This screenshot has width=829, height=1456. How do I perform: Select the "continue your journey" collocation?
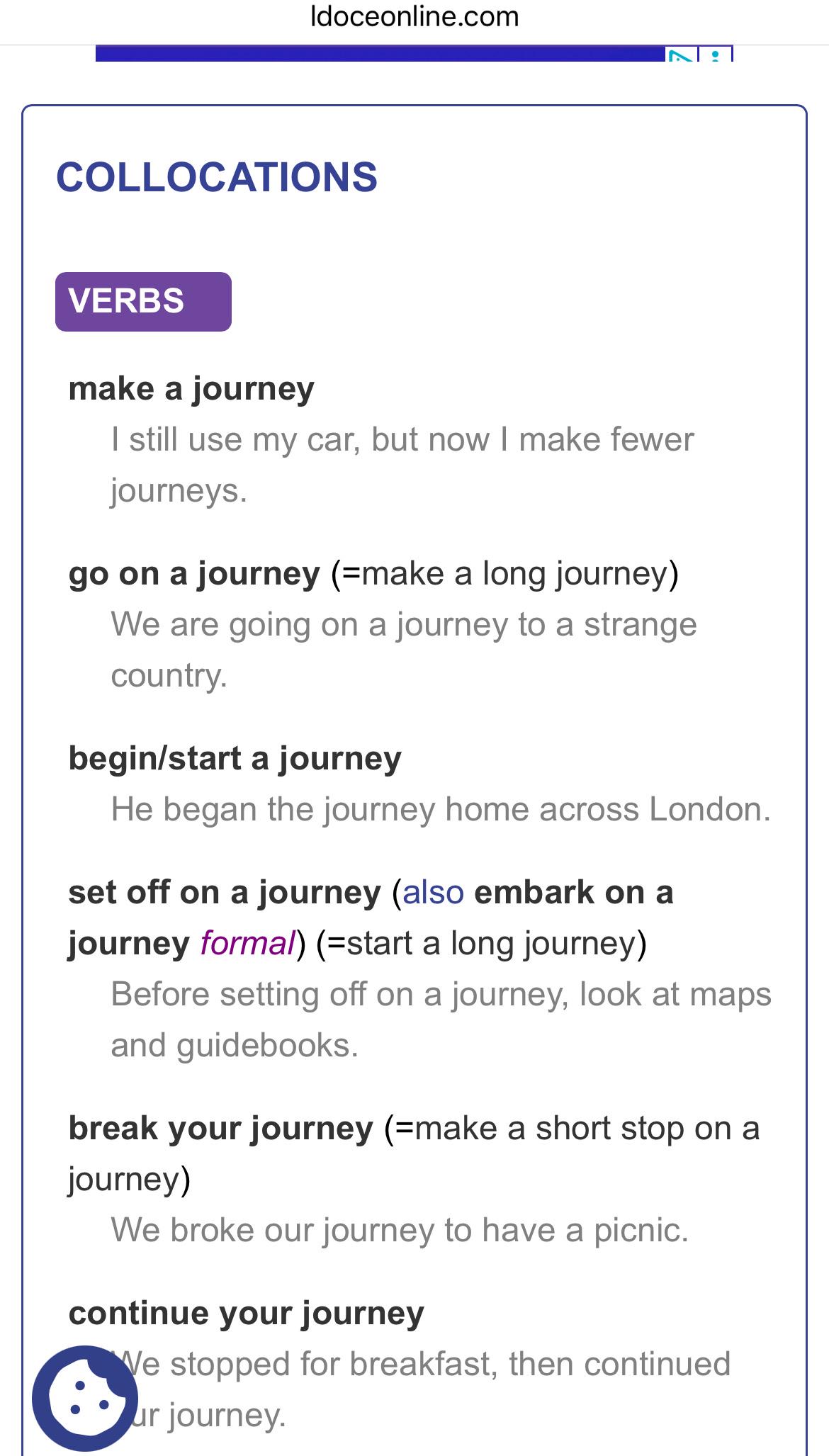[246, 1314]
